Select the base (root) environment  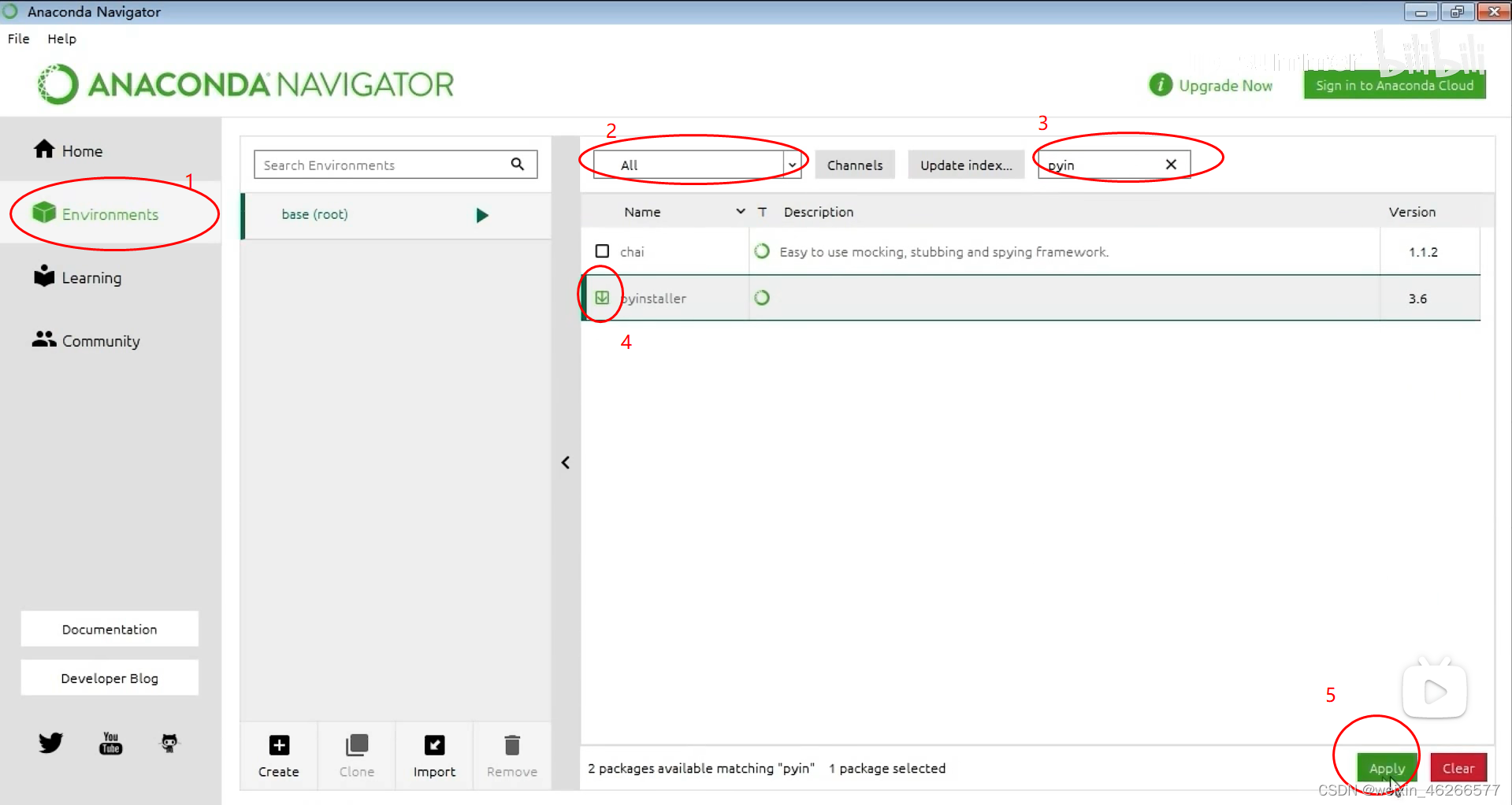click(x=396, y=215)
